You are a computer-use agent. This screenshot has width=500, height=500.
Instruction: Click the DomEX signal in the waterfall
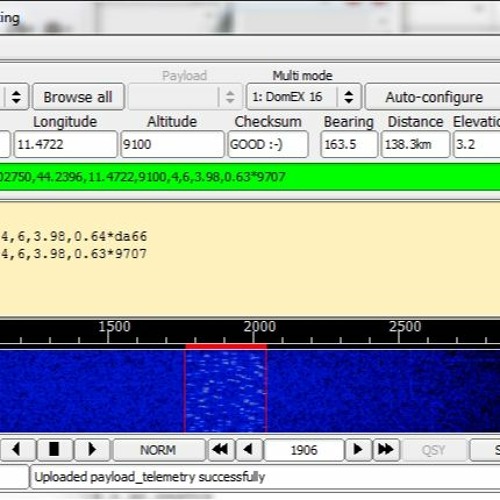click(226, 391)
